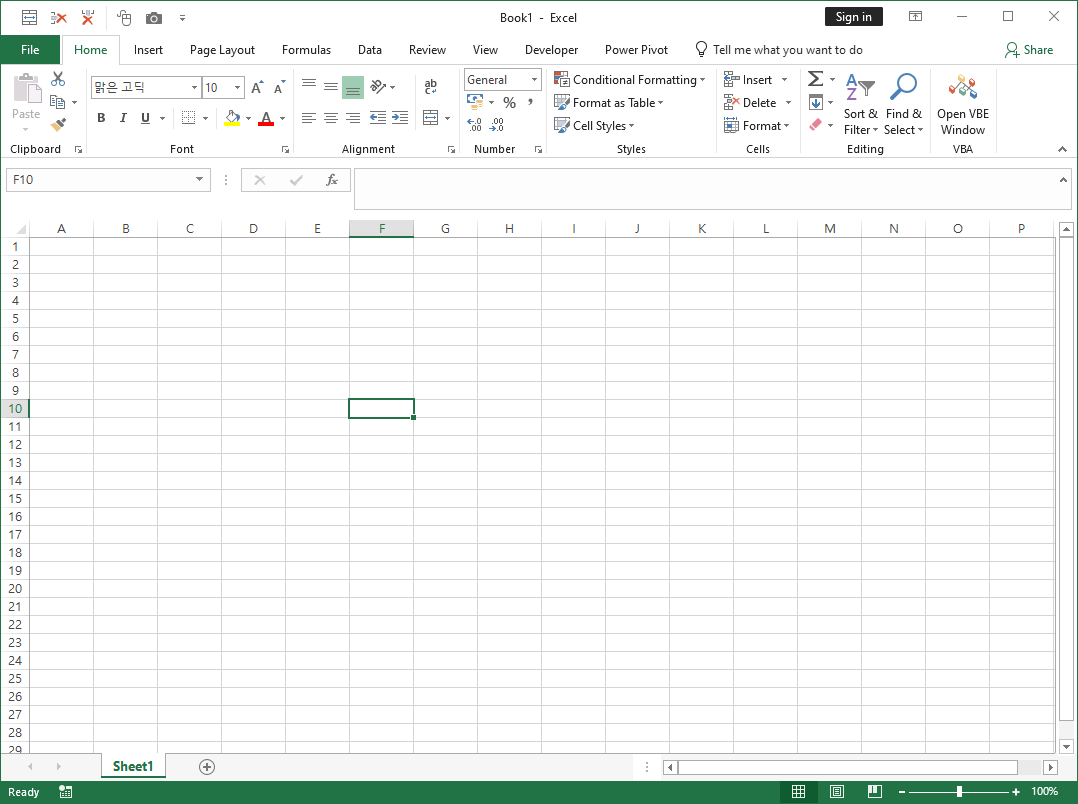Toggle Underline formatting
Viewport: 1078px width, 804px height.
point(145,118)
